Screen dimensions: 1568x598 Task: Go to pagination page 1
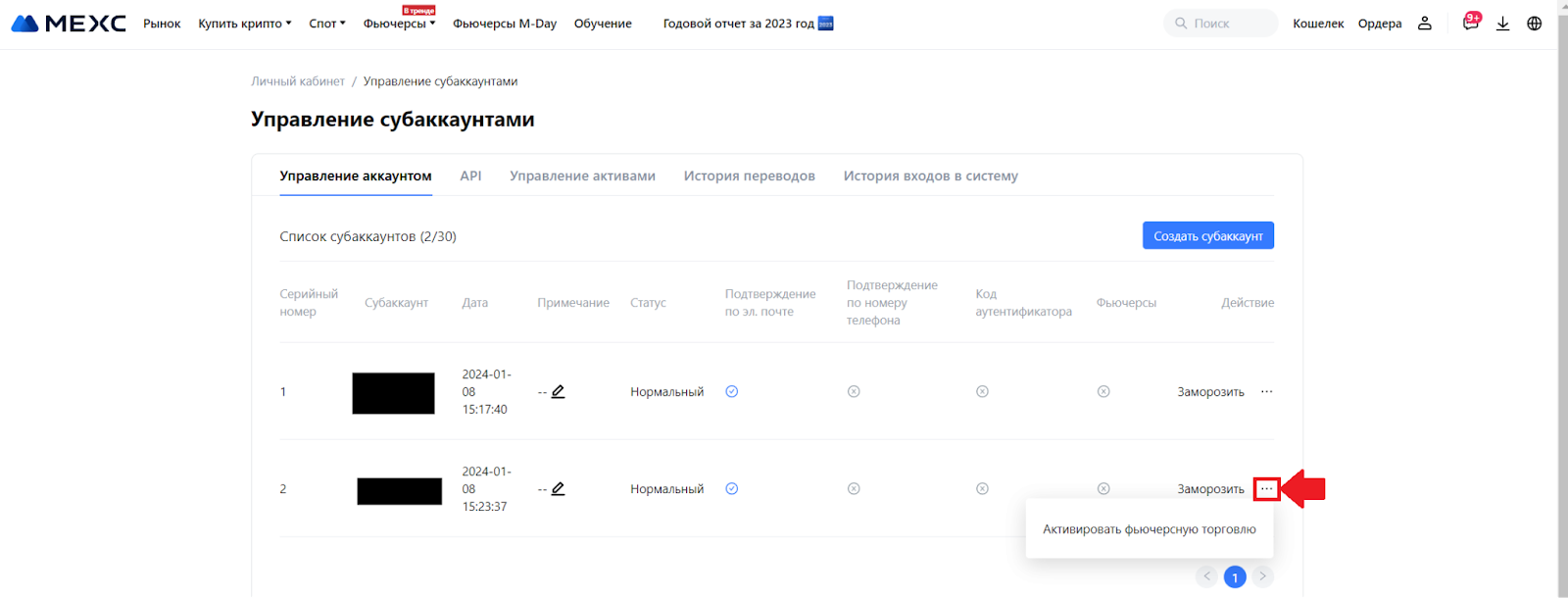click(x=1235, y=577)
